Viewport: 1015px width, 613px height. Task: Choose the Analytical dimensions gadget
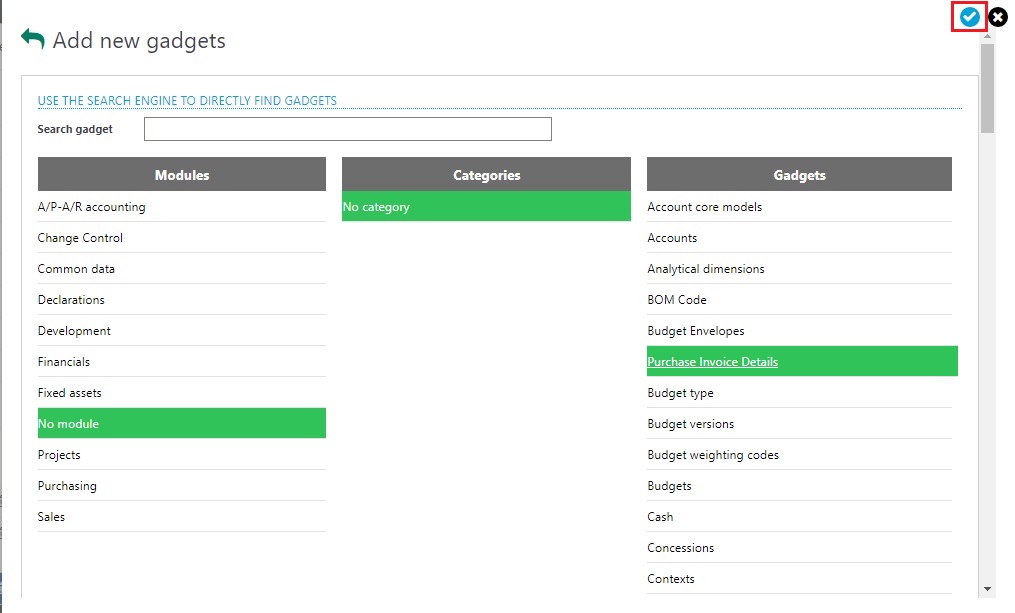(705, 269)
